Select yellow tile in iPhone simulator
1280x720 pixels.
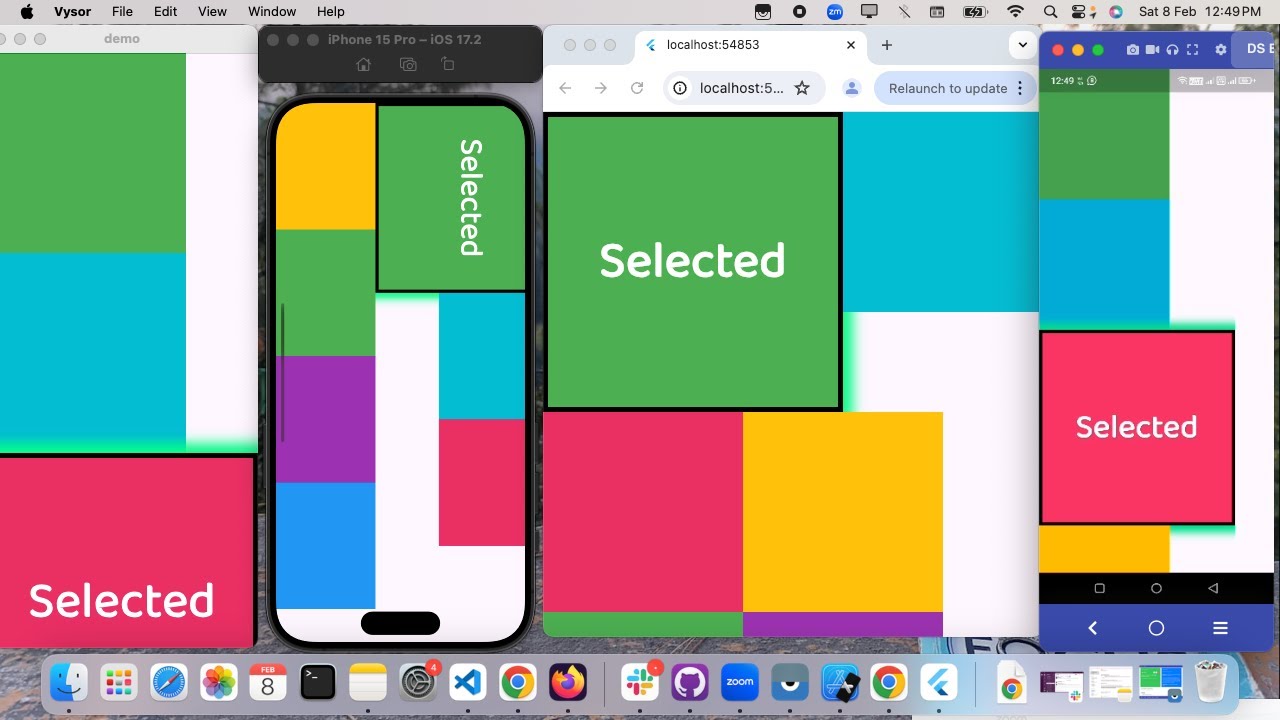(326, 166)
